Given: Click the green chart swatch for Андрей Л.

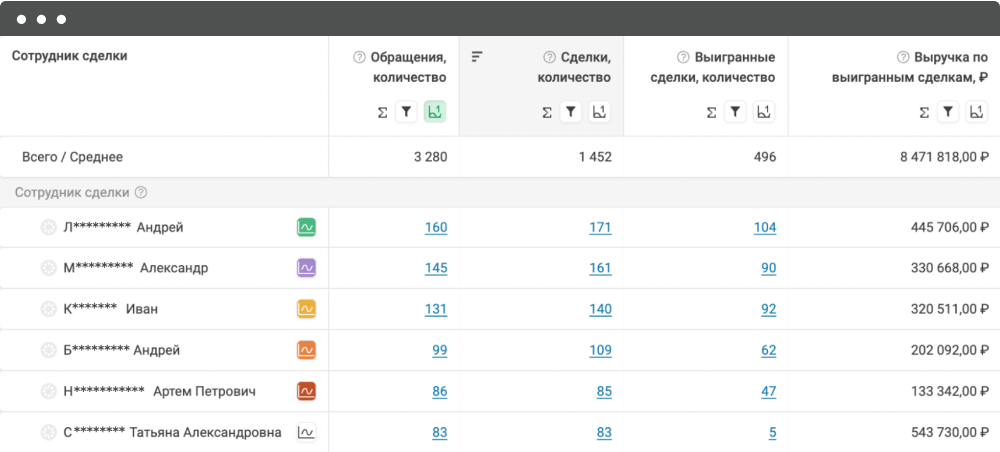Looking at the screenshot, I should point(307,227).
